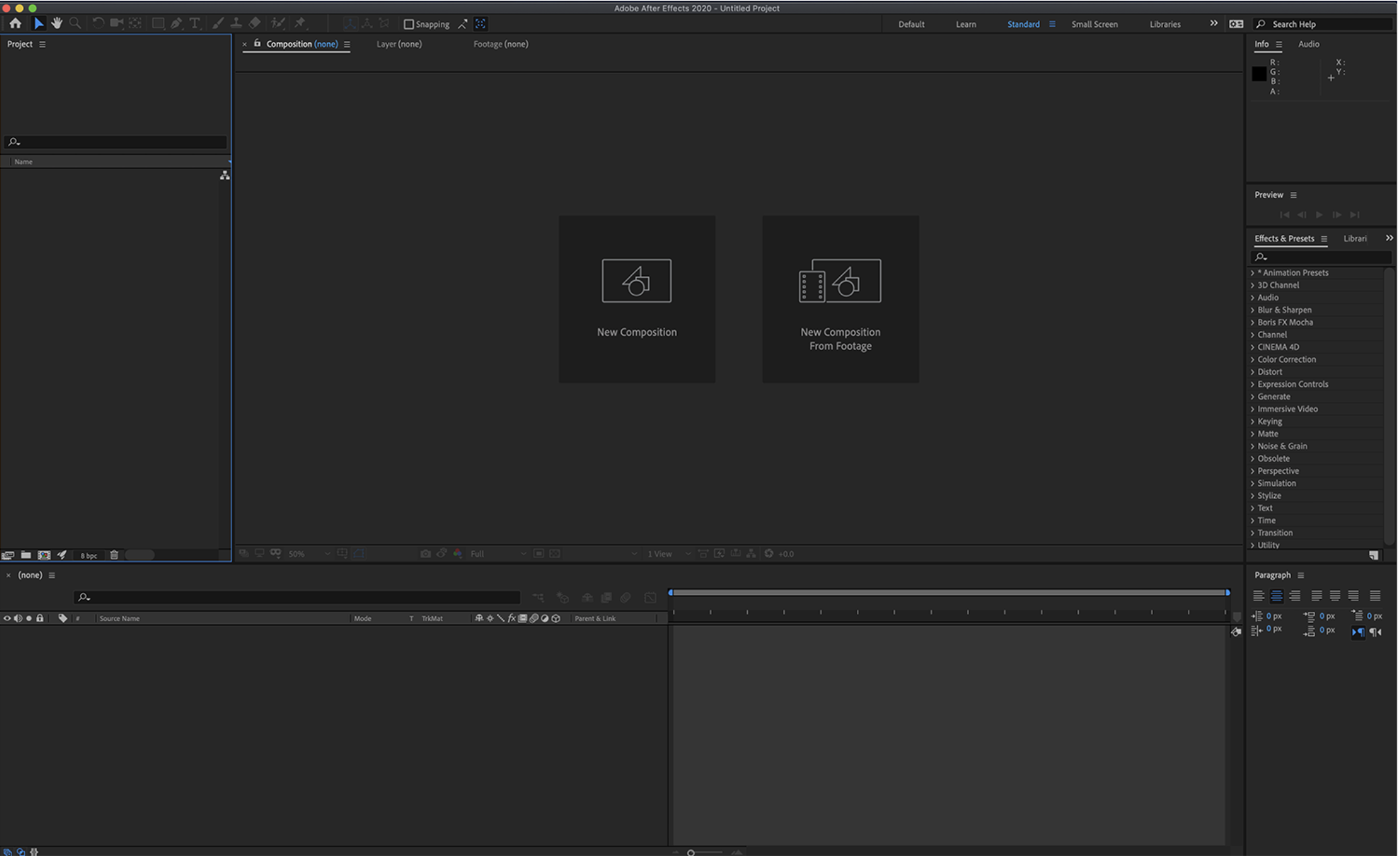Click the timeline zoom slider handle
This screenshot has height=856, width=1400.
coord(691,853)
